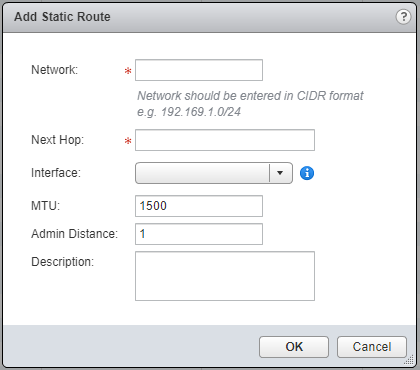Open the Interface combo box field
The height and width of the screenshot is (370, 420).
tap(214, 173)
